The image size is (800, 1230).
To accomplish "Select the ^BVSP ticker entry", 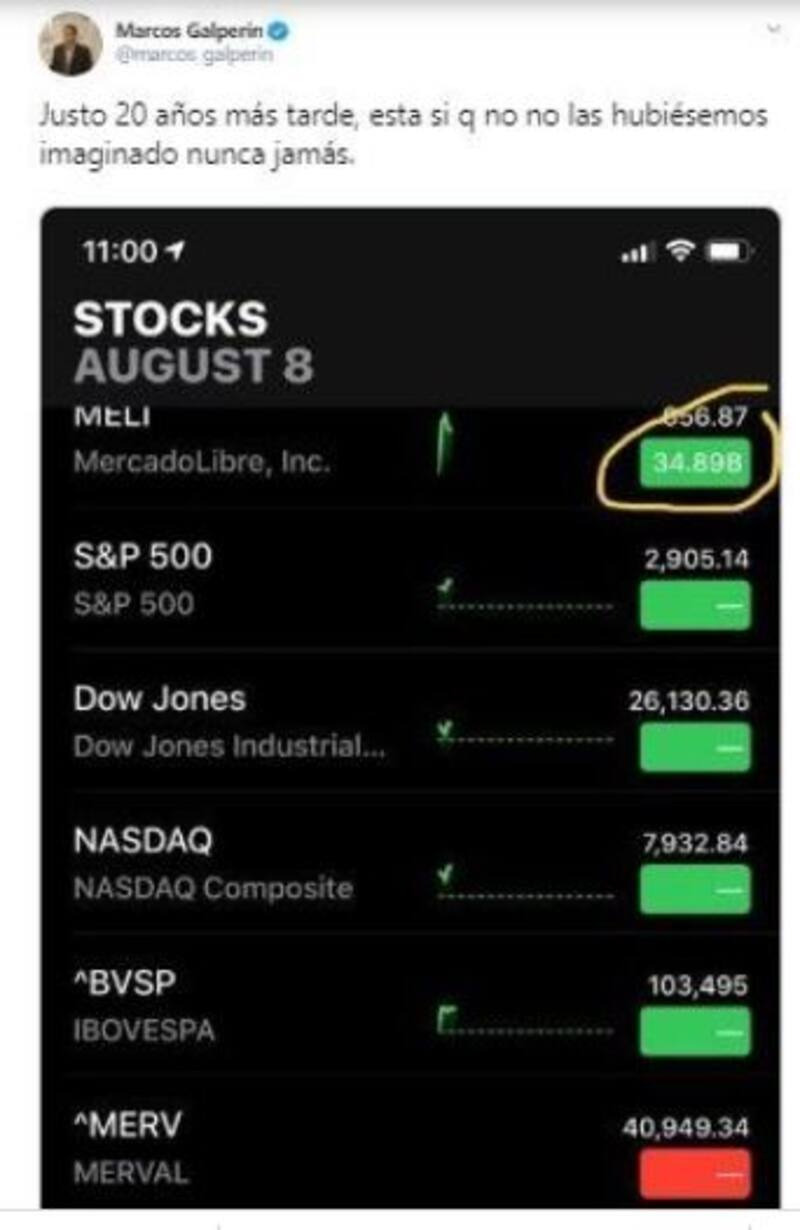I will click(x=125, y=984).
